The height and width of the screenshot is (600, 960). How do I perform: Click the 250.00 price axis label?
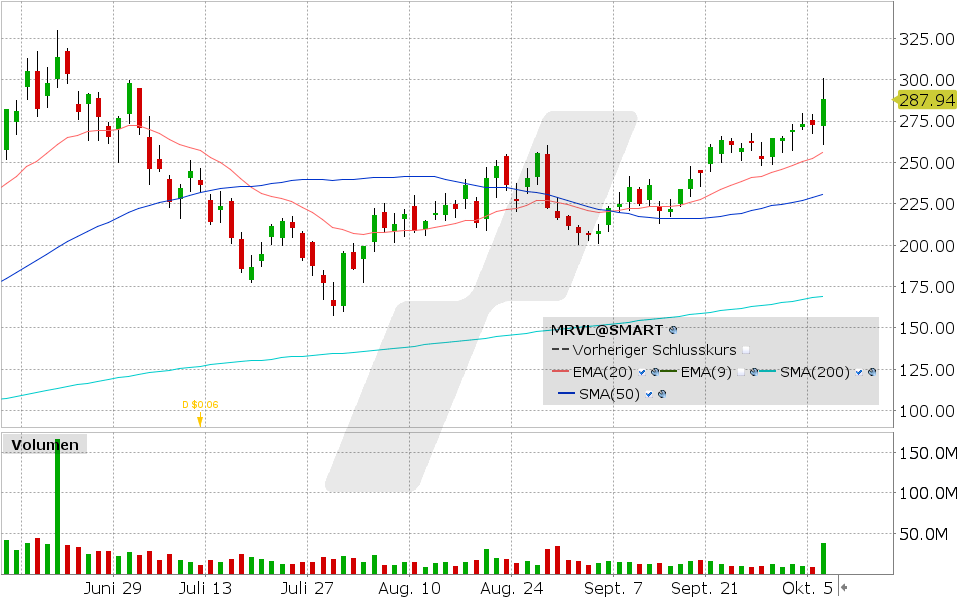coord(926,163)
